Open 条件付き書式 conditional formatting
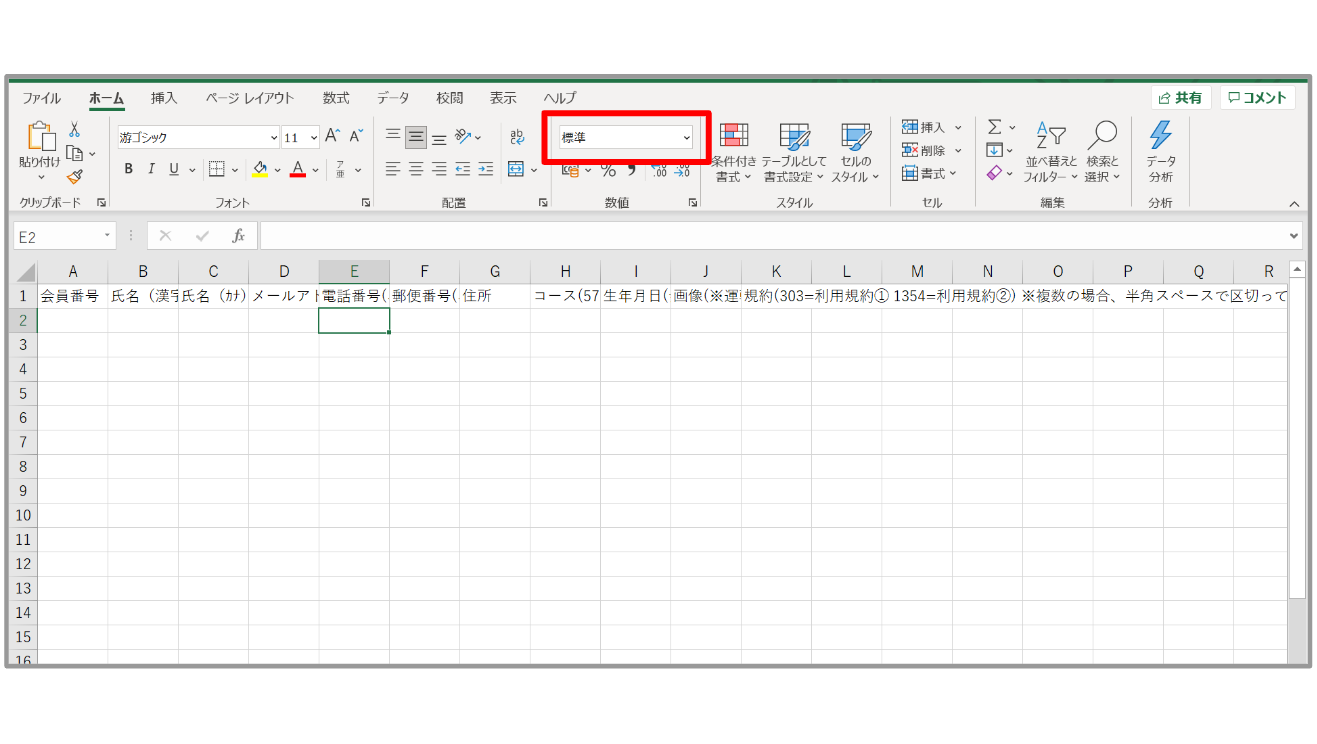 [734, 152]
